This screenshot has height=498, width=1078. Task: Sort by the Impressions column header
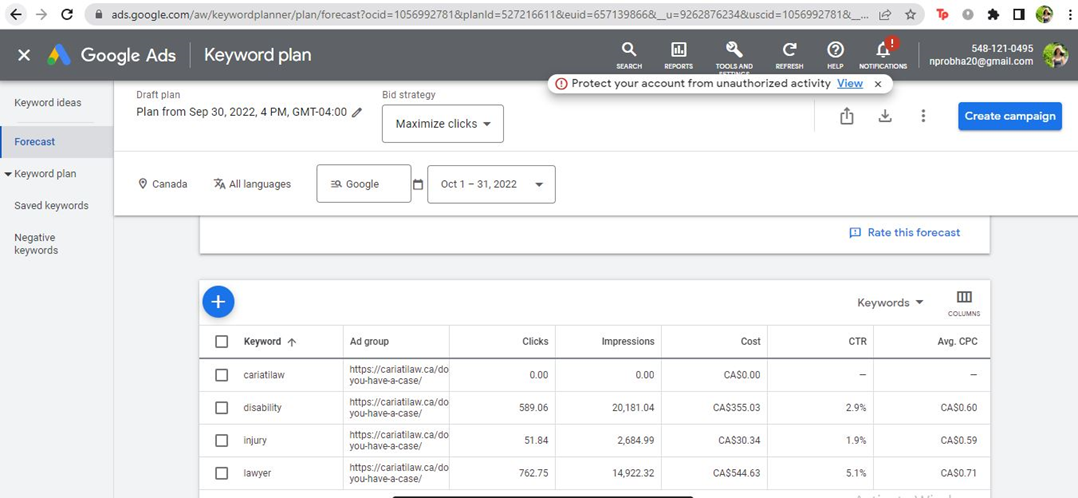(628, 341)
